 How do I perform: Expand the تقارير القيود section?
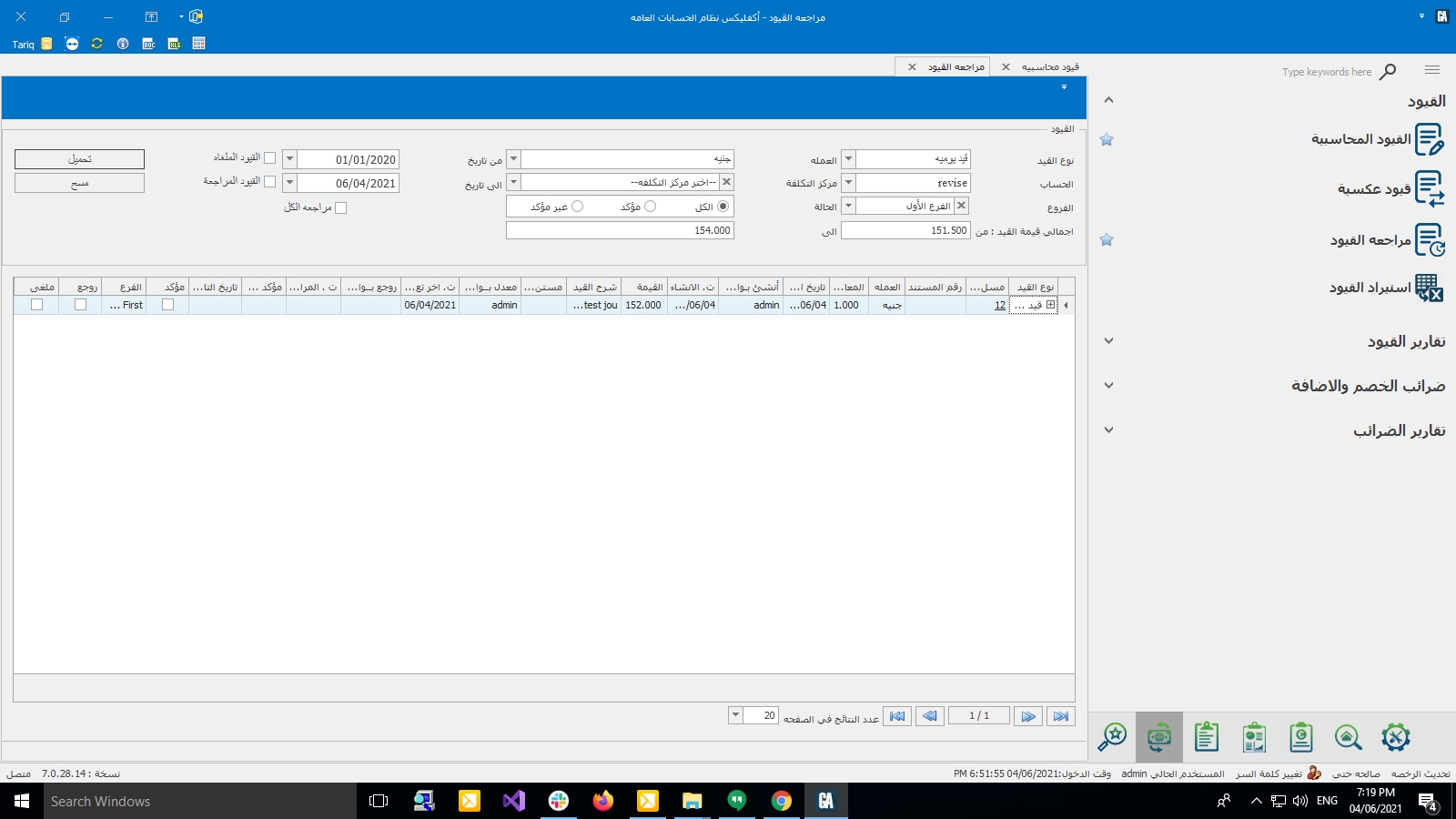pos(1108,341)
